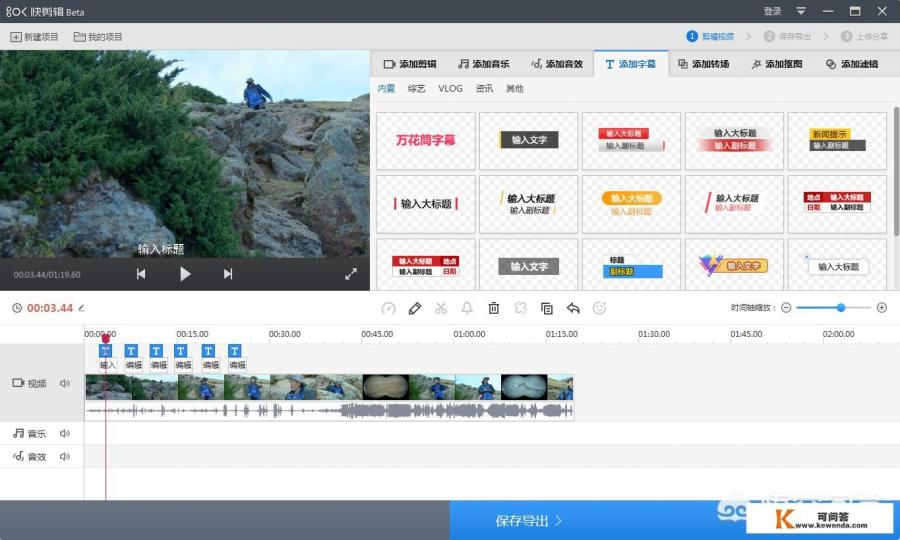Mute the 视频 track speaker
Screen dimensions: 900x540
tap(65, 383)
